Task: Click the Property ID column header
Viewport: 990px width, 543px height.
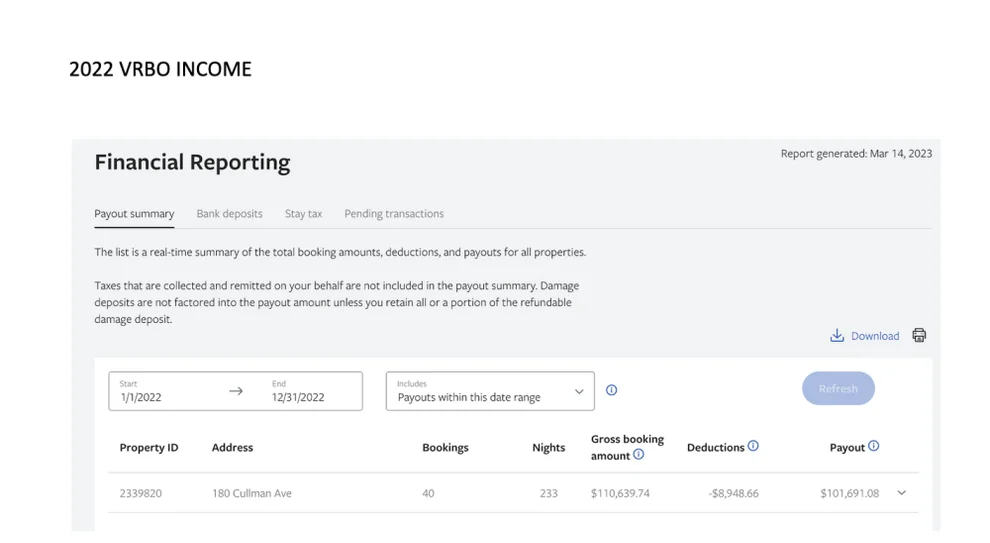Action: tap(149, 448)
